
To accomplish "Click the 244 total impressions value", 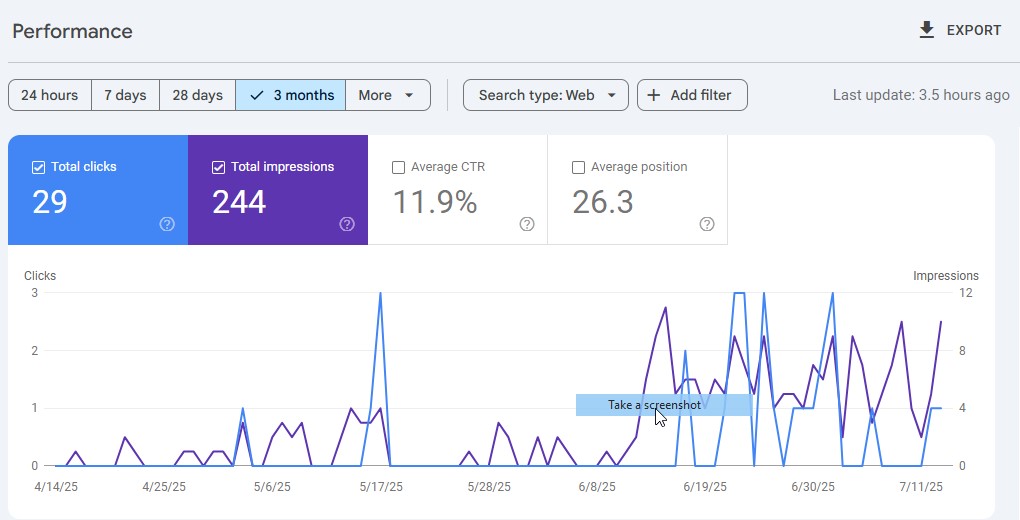I will (x=239, y=202).
